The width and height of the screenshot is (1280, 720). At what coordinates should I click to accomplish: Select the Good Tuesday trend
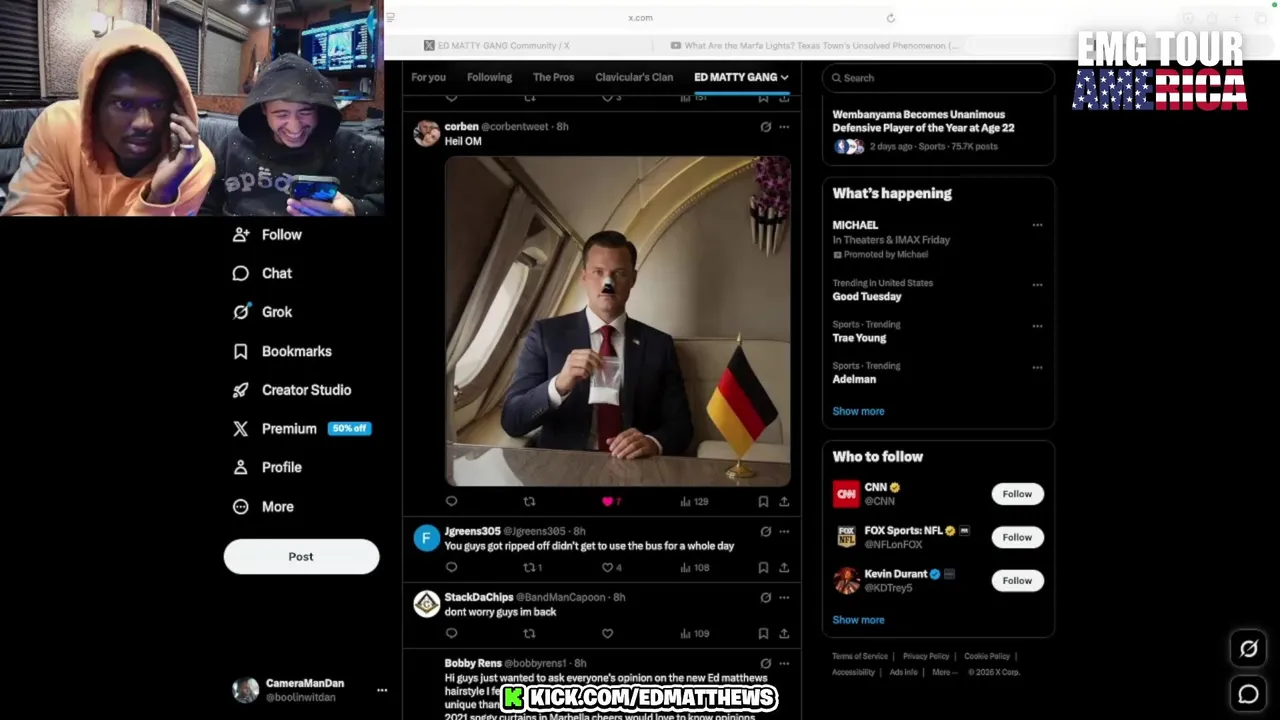[x=867, y=297]
